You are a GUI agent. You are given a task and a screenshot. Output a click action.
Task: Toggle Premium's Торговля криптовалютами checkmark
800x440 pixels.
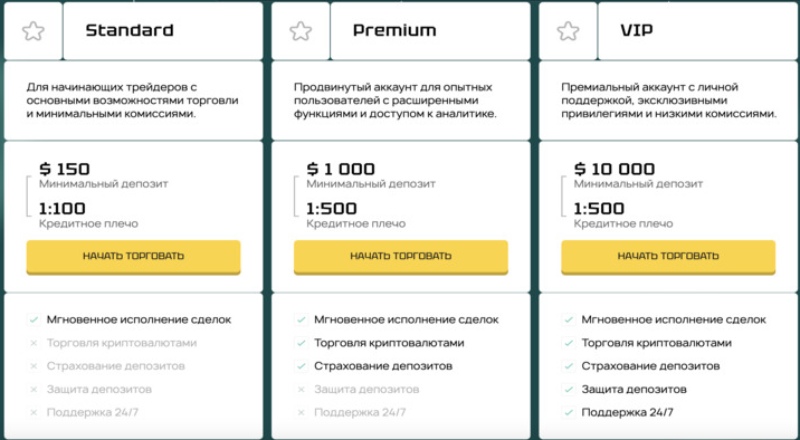click(x=301, y=343)
